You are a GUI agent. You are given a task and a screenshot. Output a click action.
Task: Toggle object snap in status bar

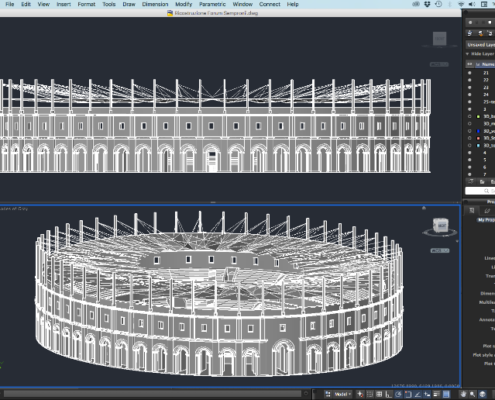408,394
